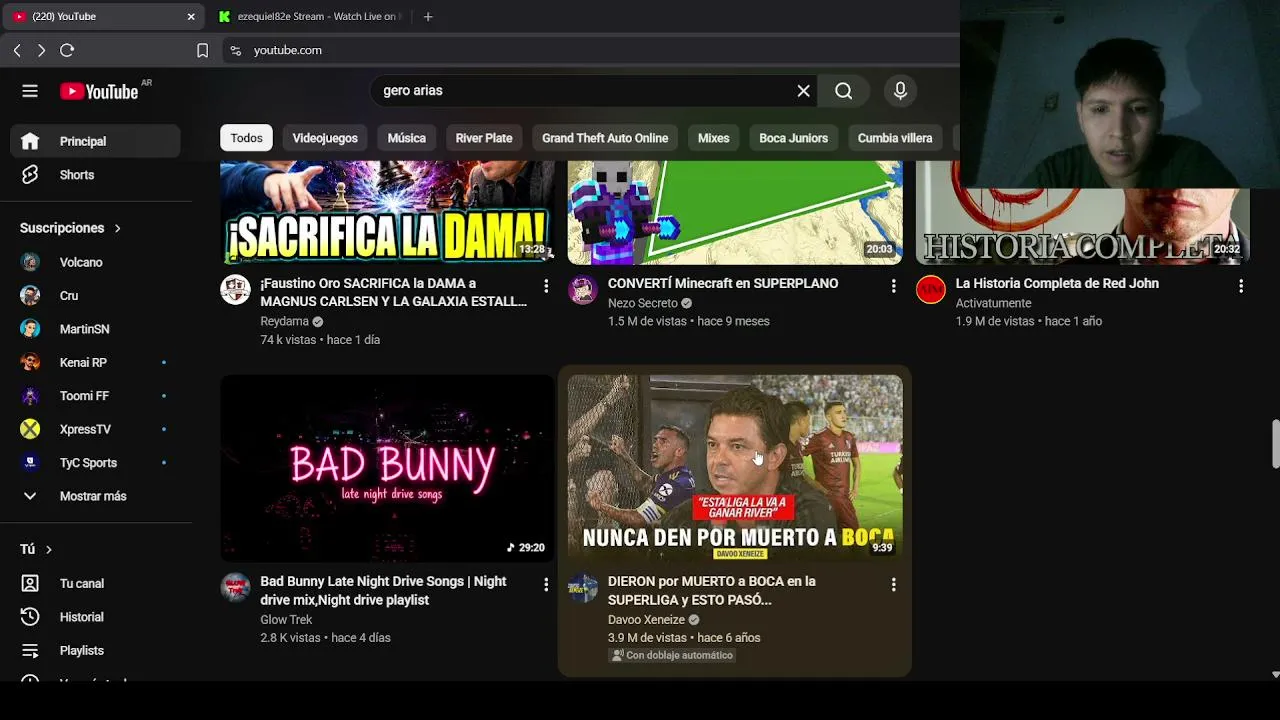Open more options for DIERON por MUERTO video

tap(894, 584)
